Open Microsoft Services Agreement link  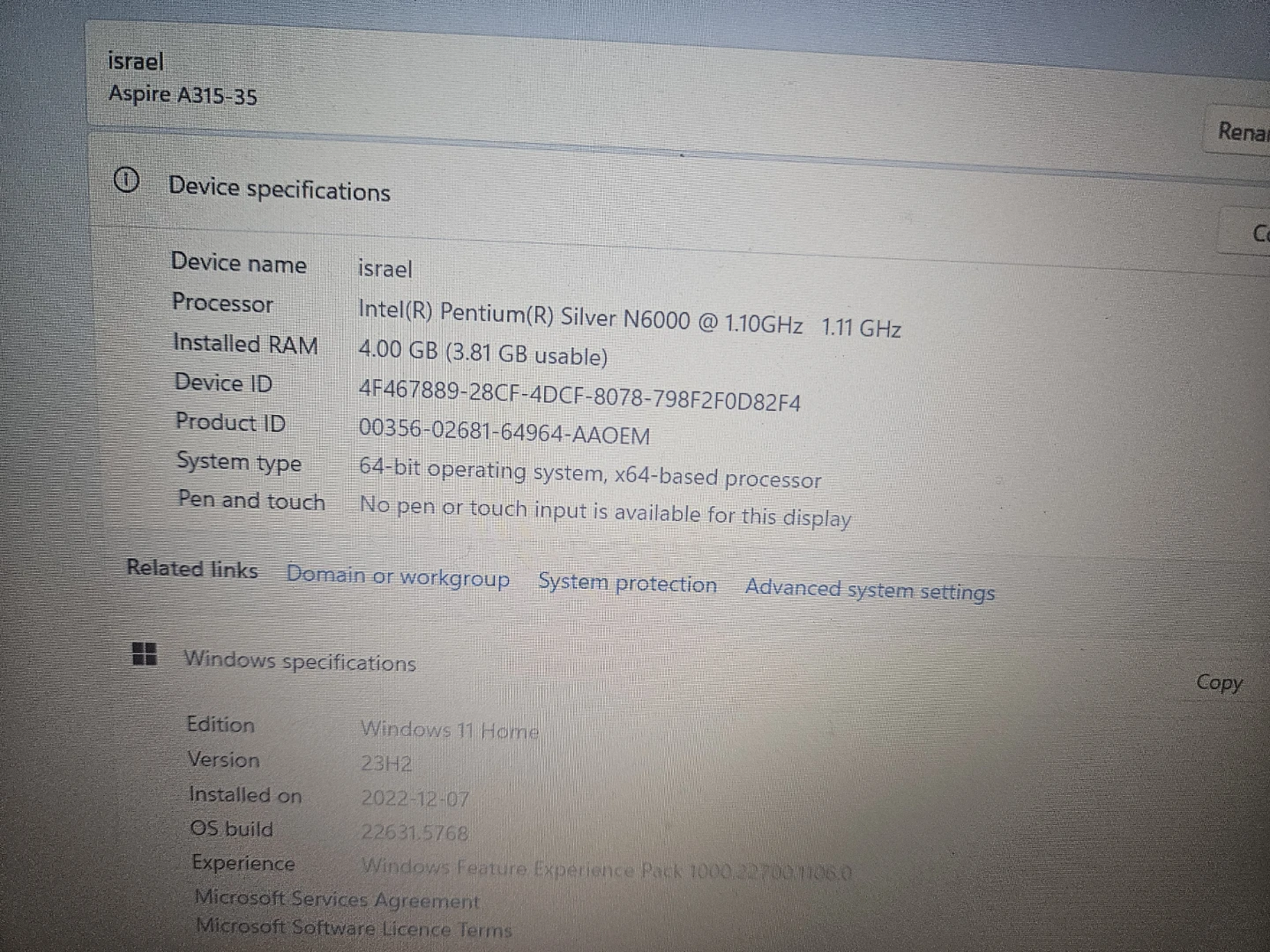(x=337, y=899)
